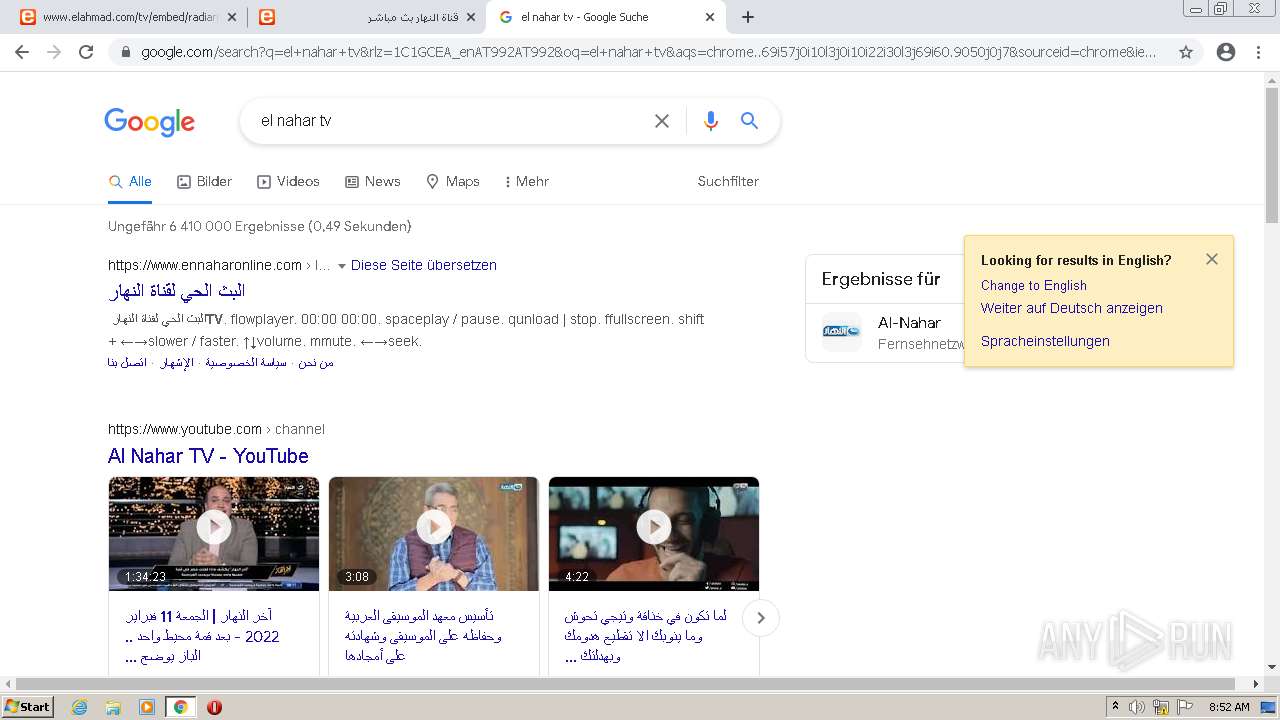Screen dimensions: 1280x720
Task: Open the 4:22 video's Arabic title link
Action: [645, 636]
